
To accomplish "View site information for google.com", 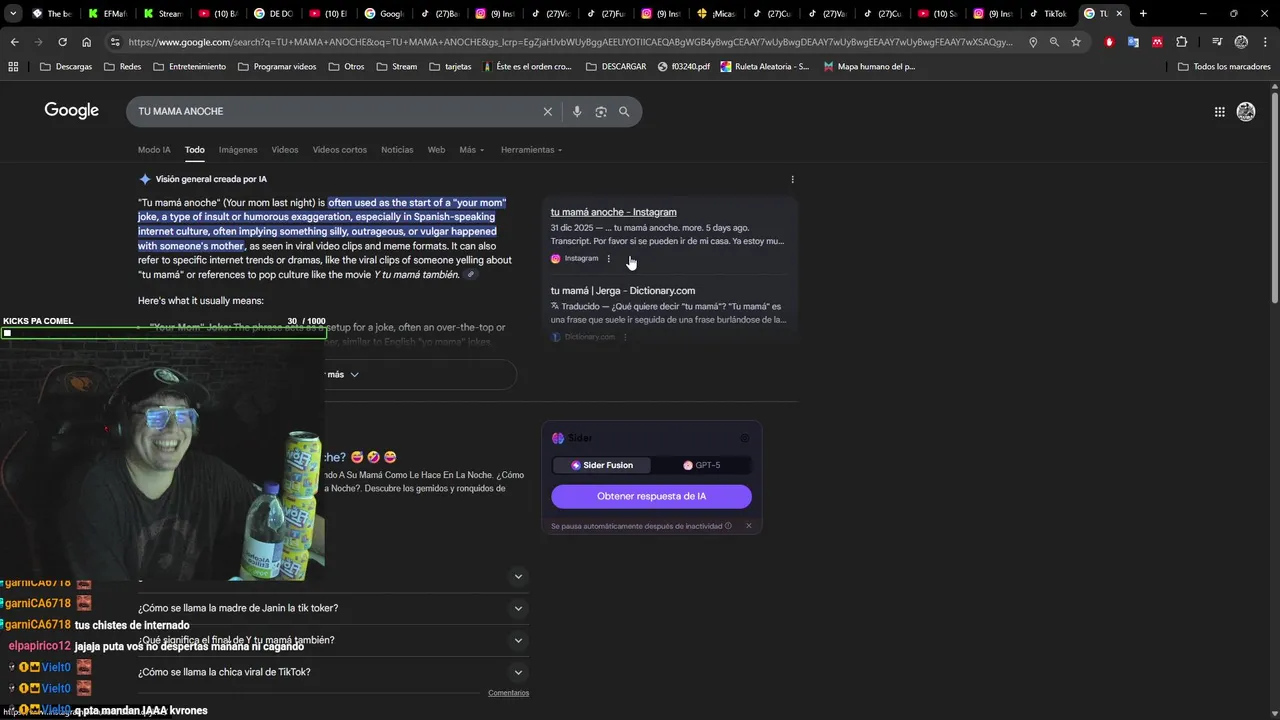I will click(115, 42).
